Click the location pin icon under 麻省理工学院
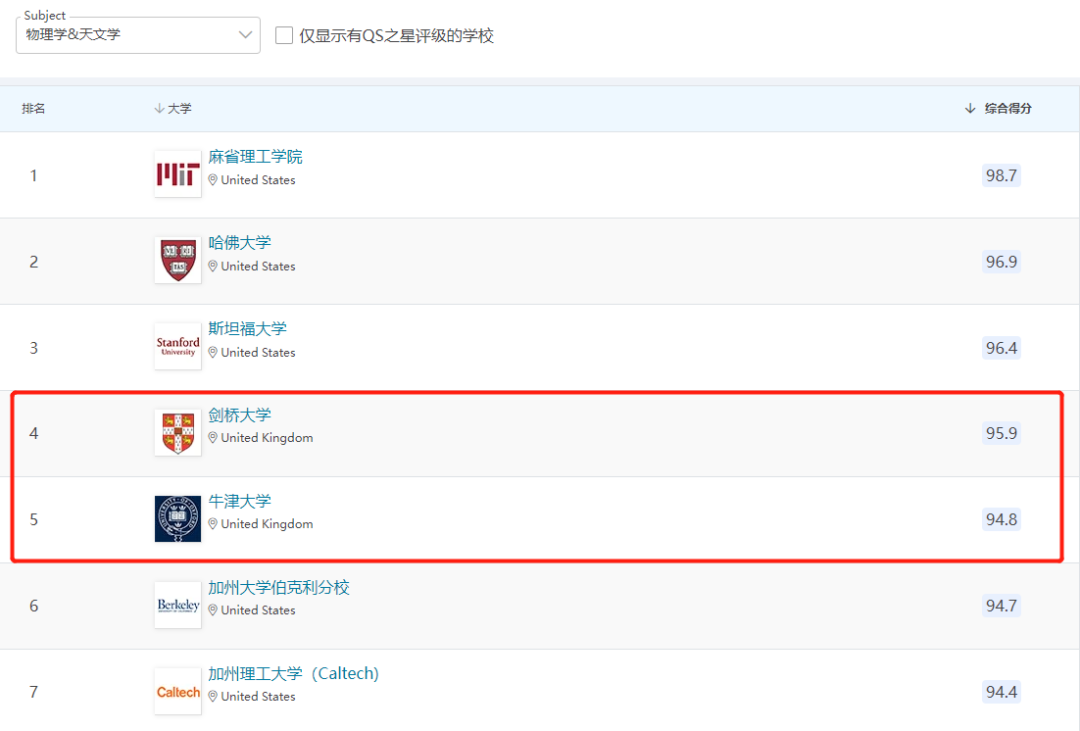 pos(213,180)
